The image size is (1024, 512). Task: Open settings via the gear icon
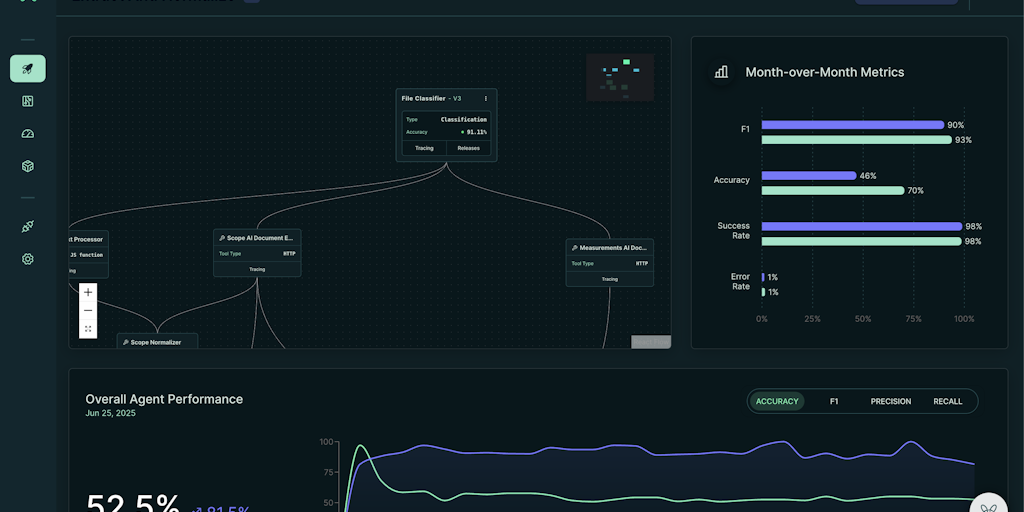tap(28, 259)
